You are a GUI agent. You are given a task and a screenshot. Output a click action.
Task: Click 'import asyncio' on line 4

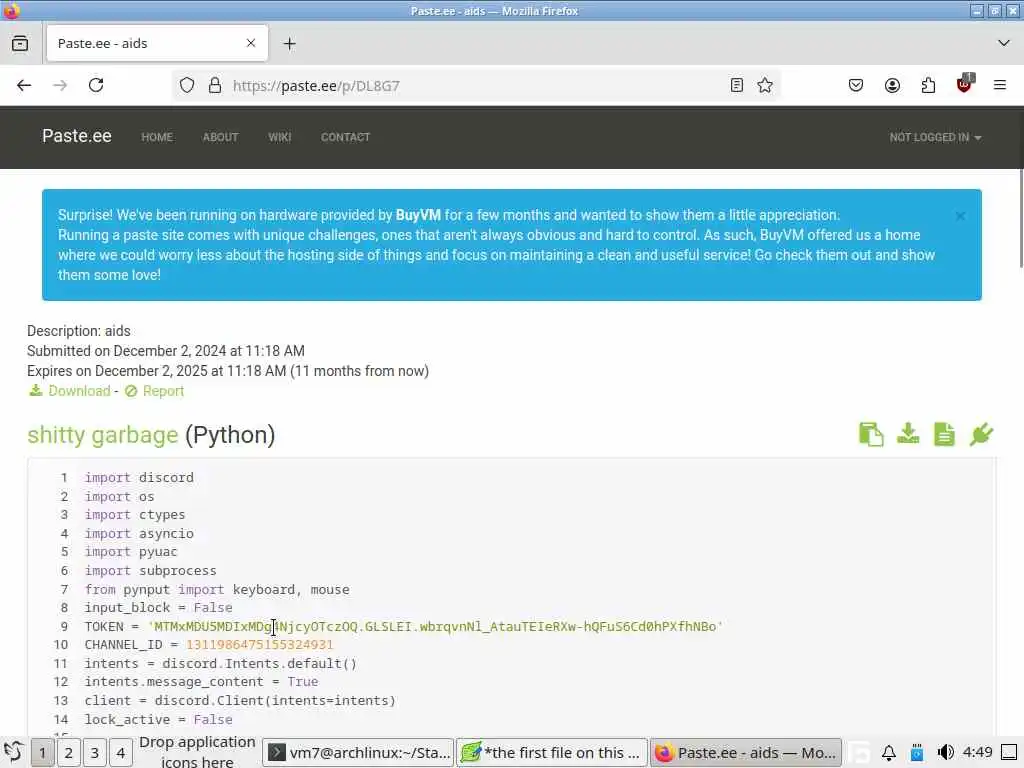[139, 533]
